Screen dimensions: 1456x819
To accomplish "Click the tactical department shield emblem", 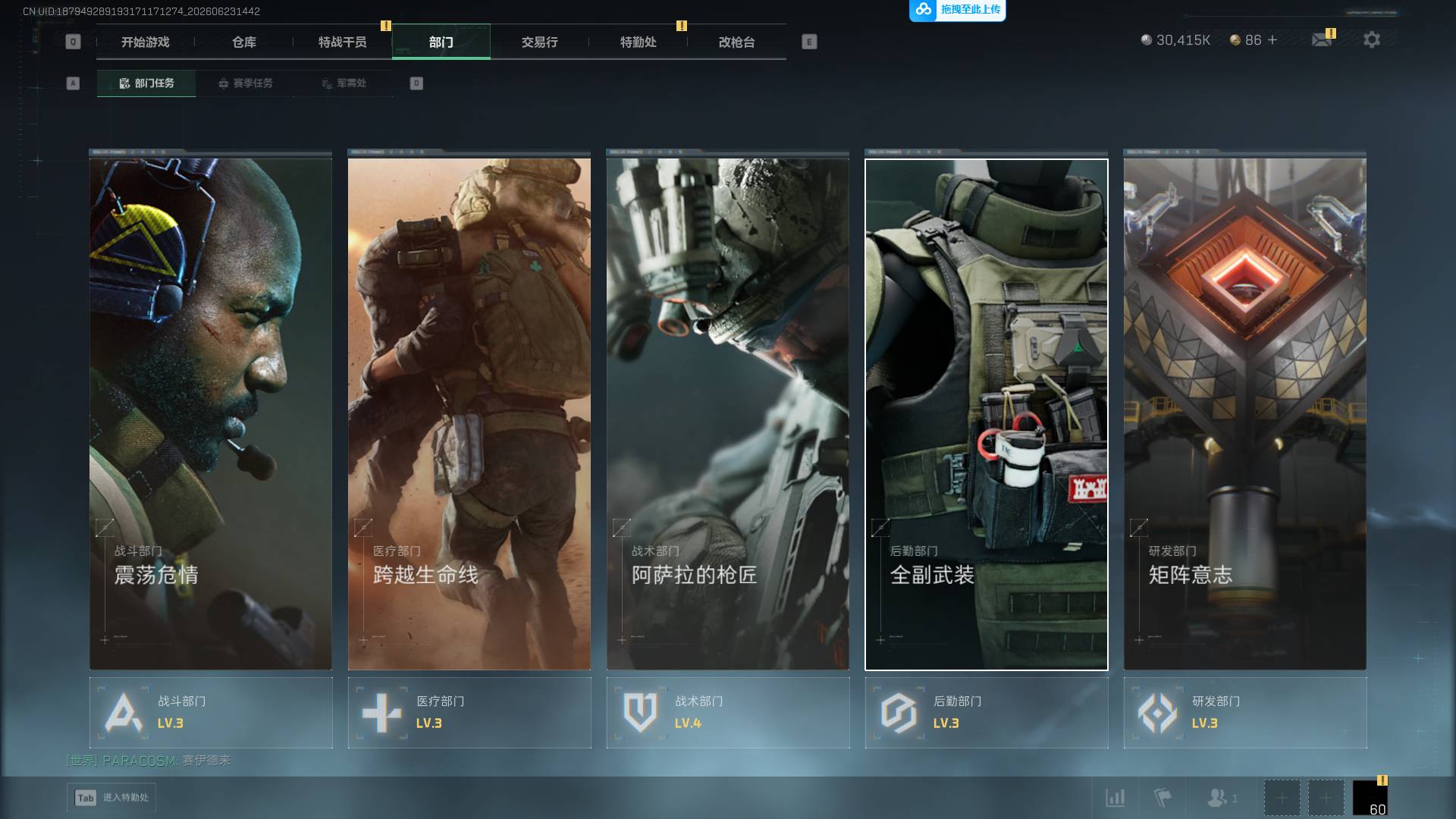I will click(640, 713).
